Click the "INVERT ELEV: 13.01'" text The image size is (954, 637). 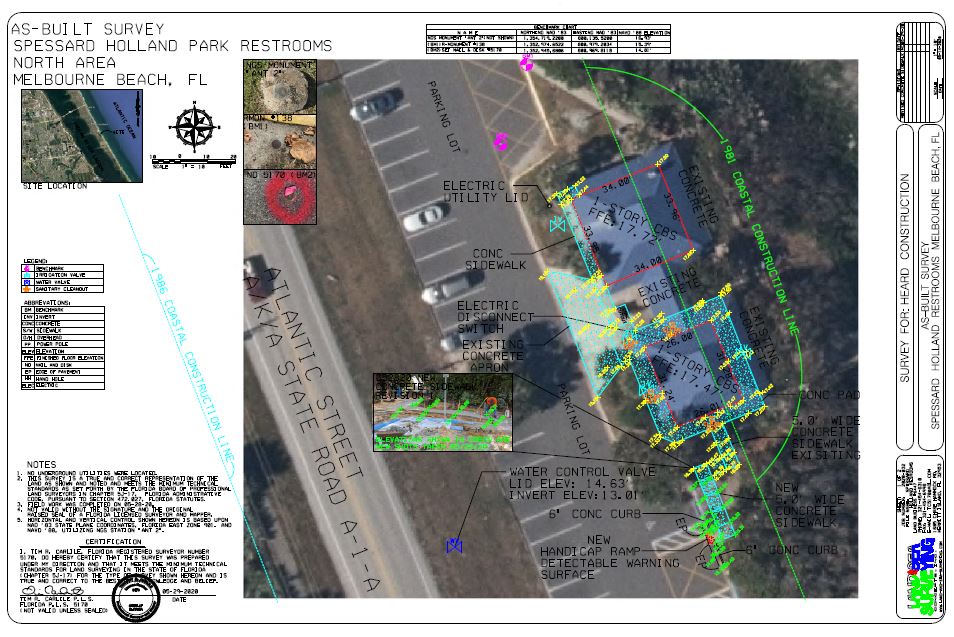pos(574,495)
